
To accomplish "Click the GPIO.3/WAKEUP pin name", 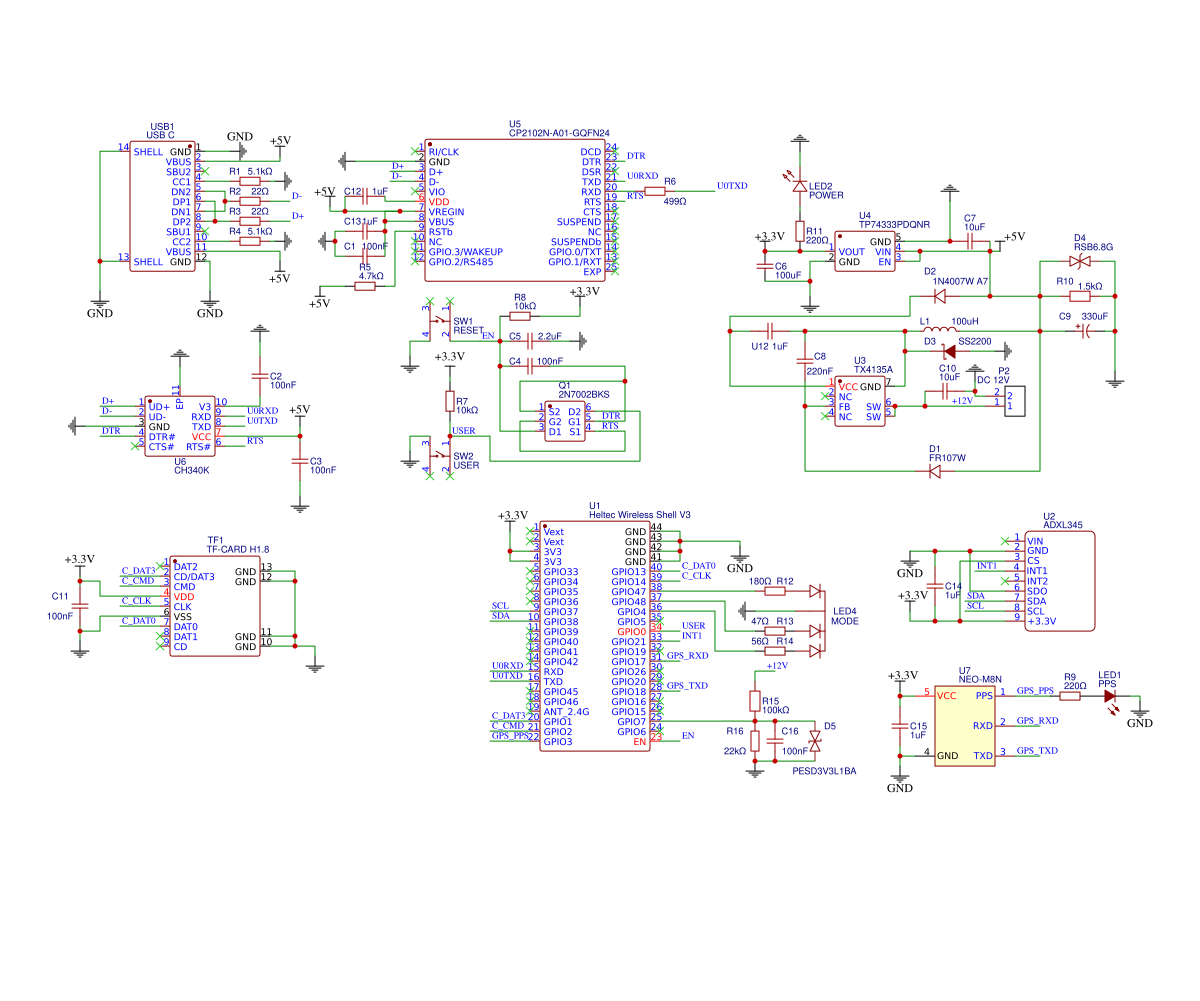I will pyautogui.click(x=465, y=252).
